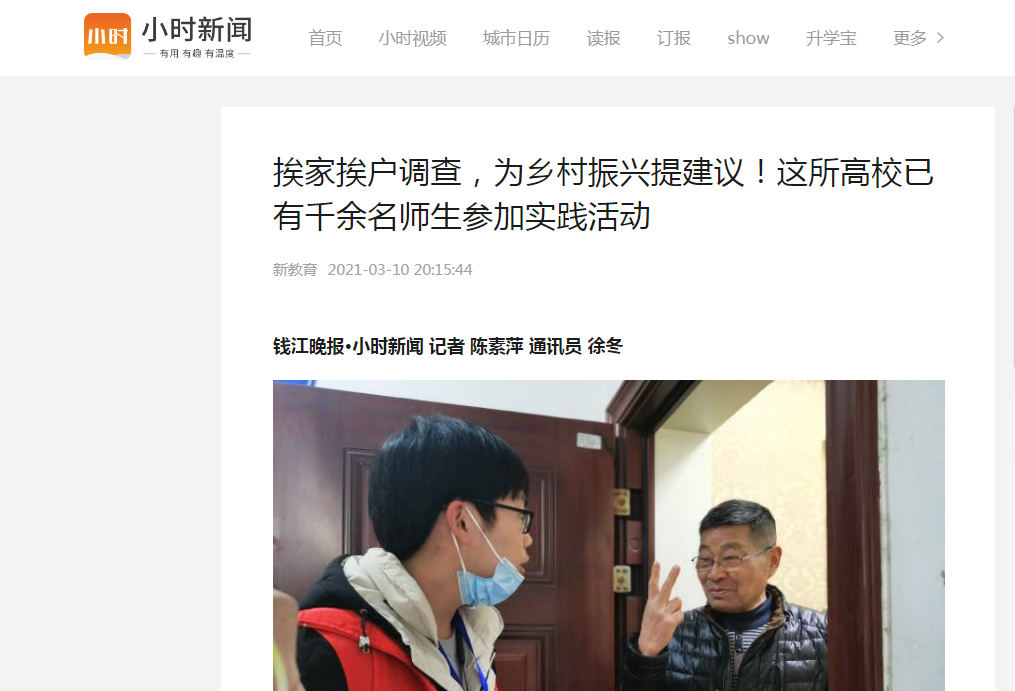The height and width of the screenshot is (691, 1015).
Task: Go to 城市日历 section
Action: pyautogui.click(x=516, y=38)
